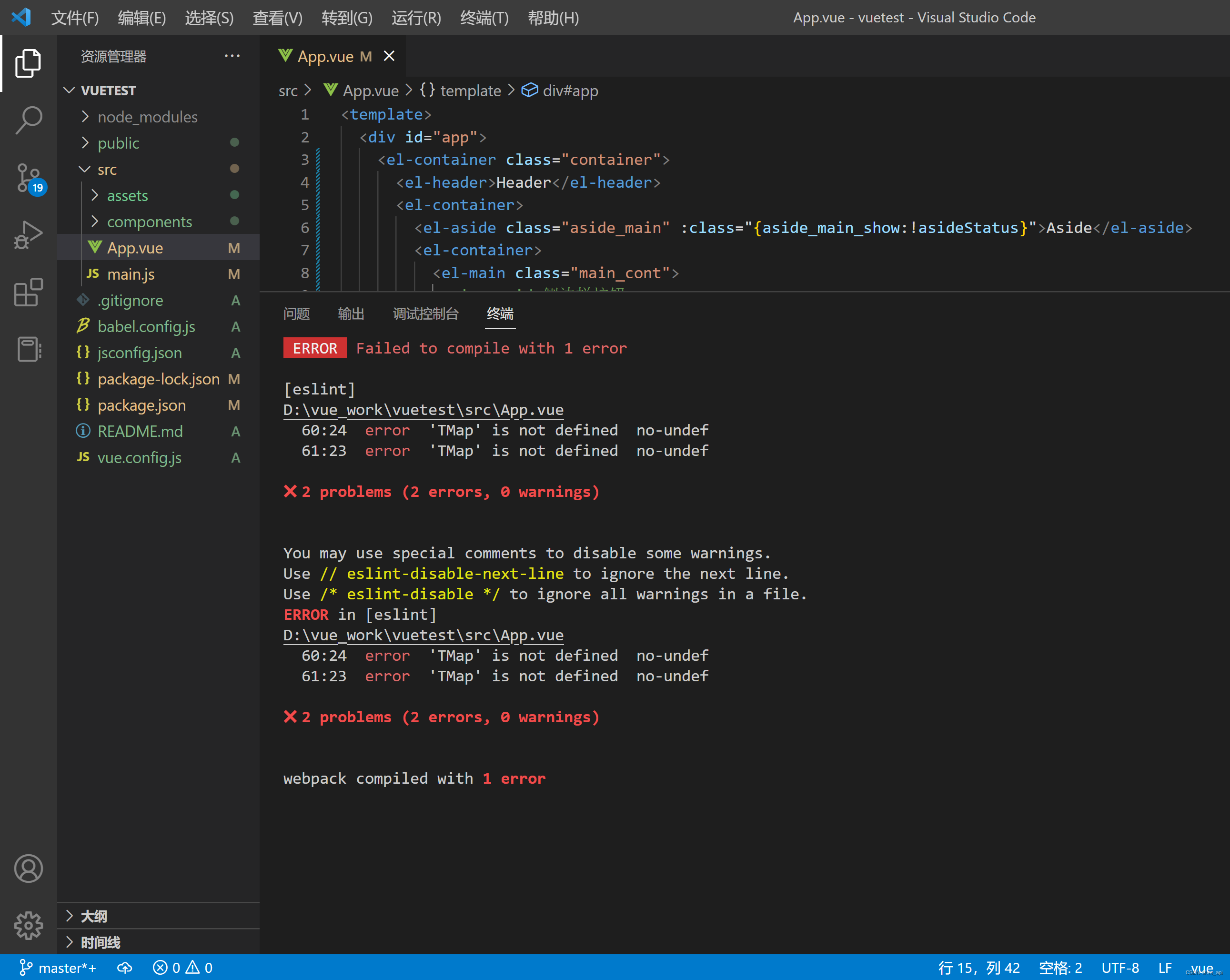1230x980 pixels.
Task: Click the errors and warnings count indicator
Action: click(182, 968)
